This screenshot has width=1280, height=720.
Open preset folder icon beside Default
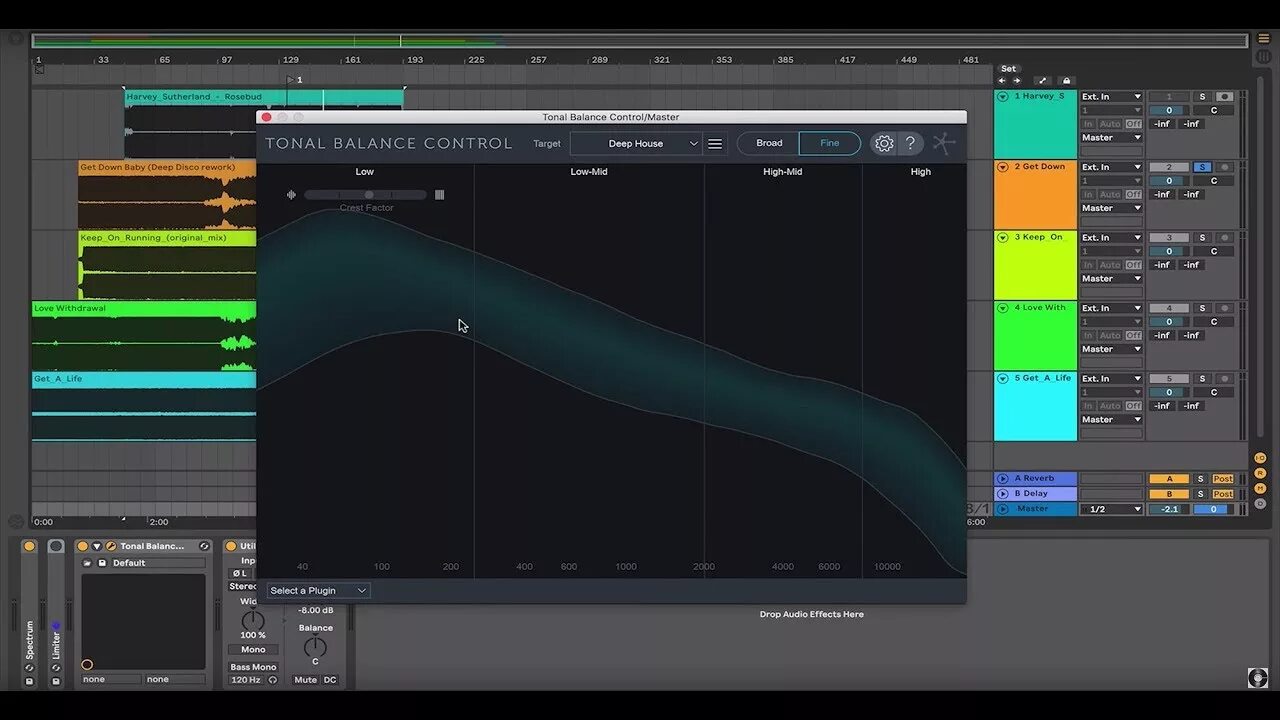click(87, 563)
